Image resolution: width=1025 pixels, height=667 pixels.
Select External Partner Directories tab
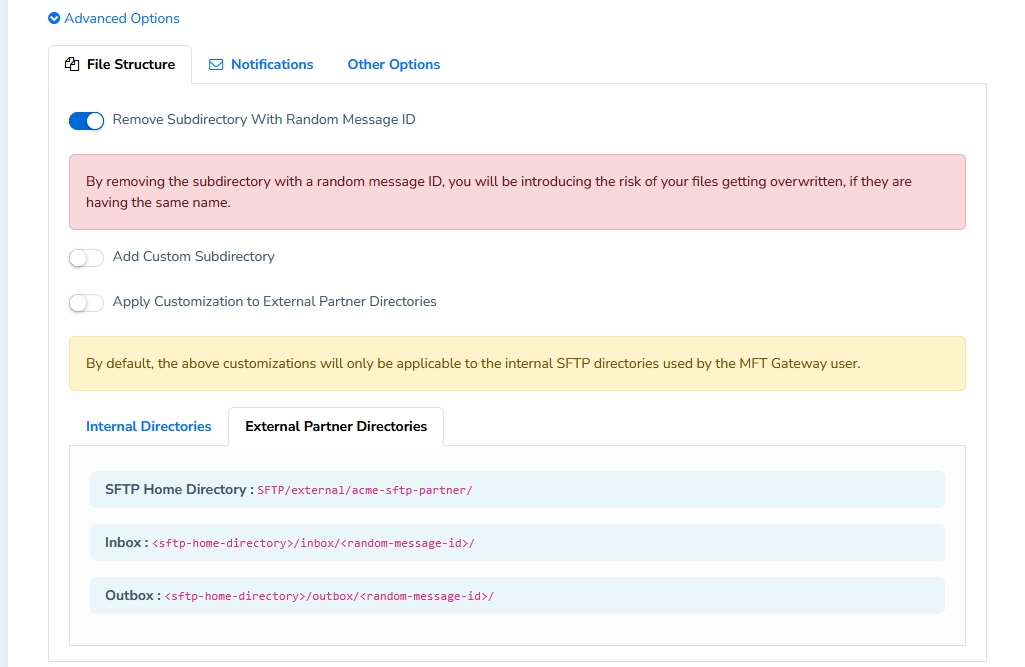click(336, 426)
